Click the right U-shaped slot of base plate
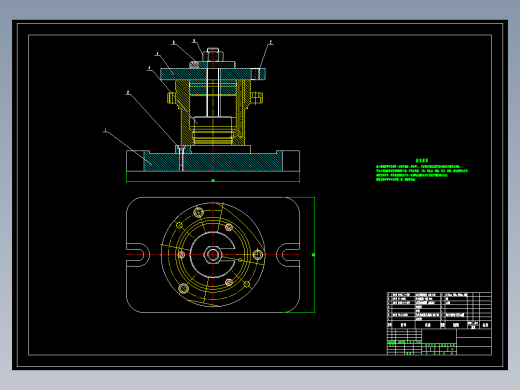The height and width of the screenshot is (390, 520). coord(288,255)
